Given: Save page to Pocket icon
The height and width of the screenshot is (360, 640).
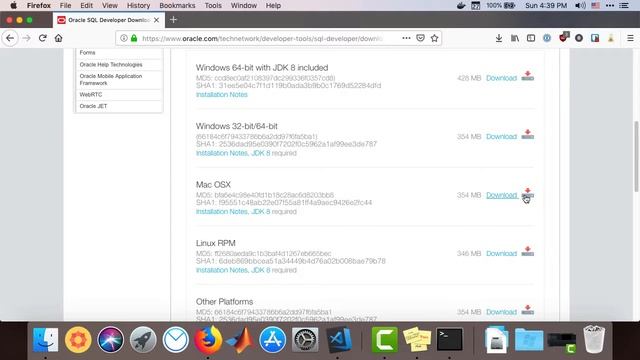Looking at the screenshot, I should [420, 38].
